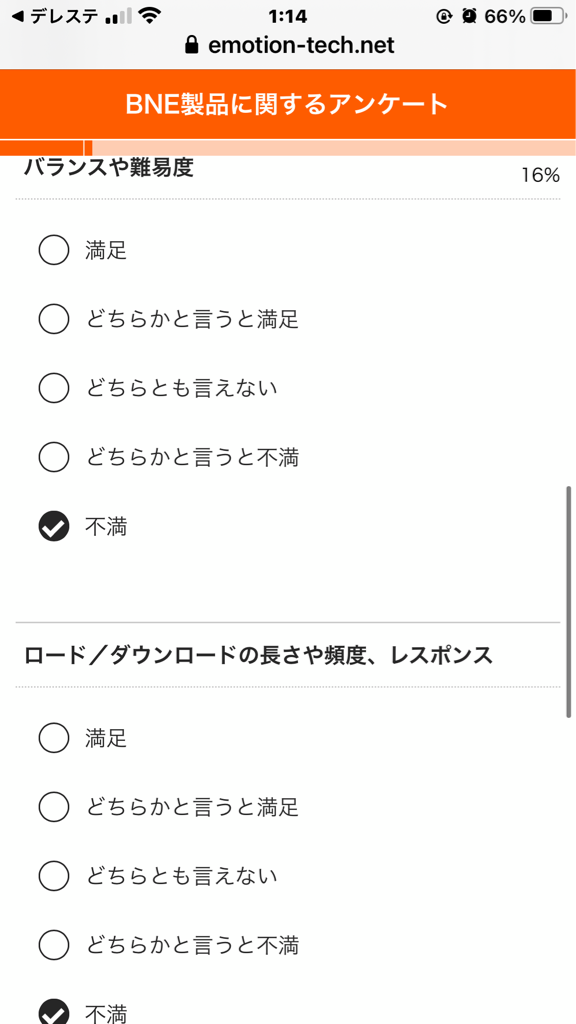The width and height of the screenshot is (576, 1024).
Task: Tap the cellular signal bars icon
Action: click(118, 17)
